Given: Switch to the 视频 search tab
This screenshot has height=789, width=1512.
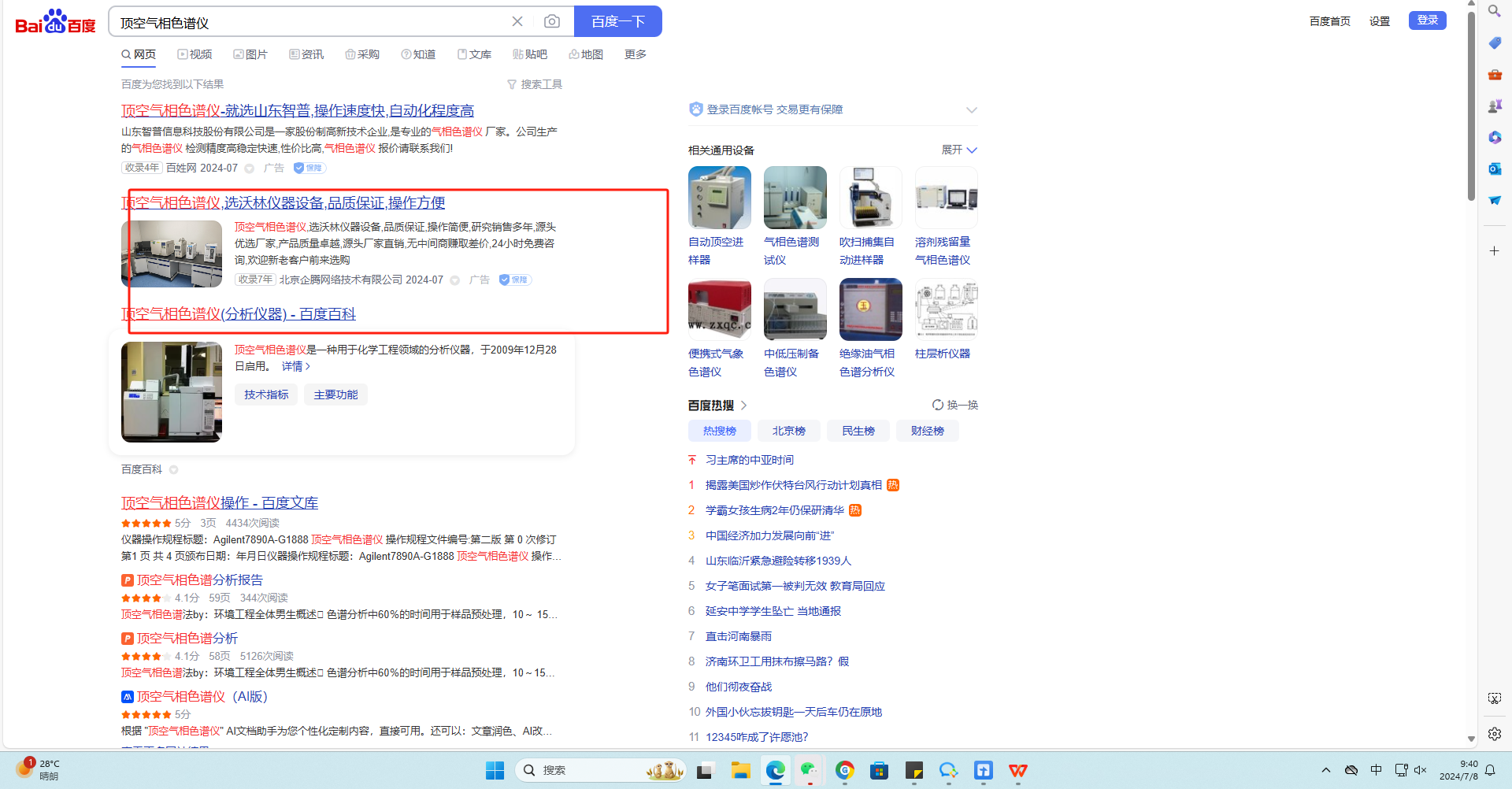Looking at the screenshot, I should tap(195, 54).
